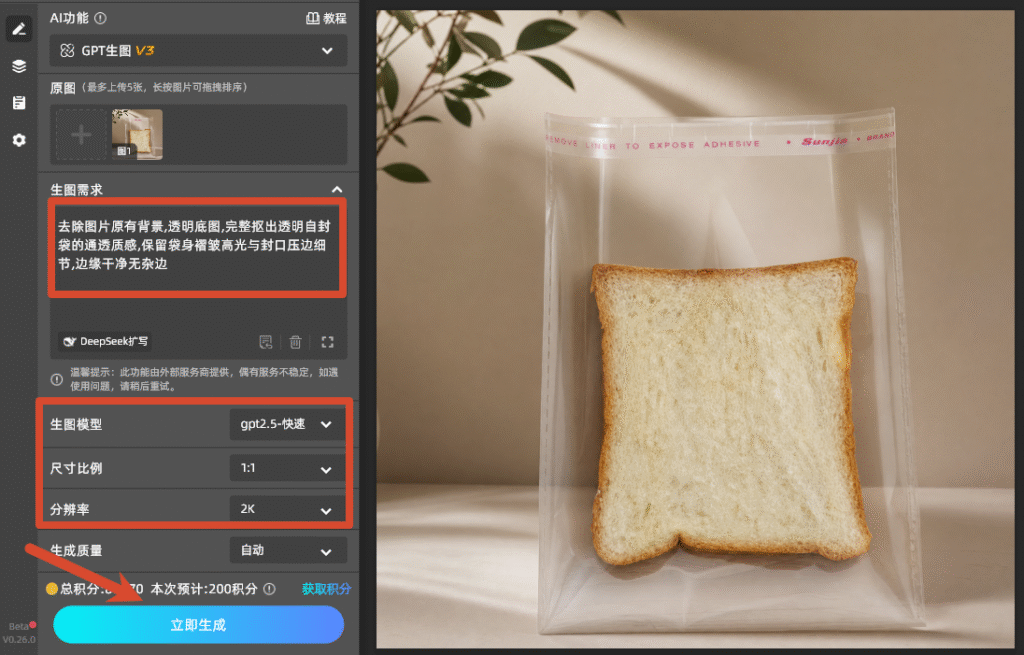Open the 生图模型 gpt2.5-快速 dropdown
This screenshot has width=1024, height=655.
tap(287, 424)
